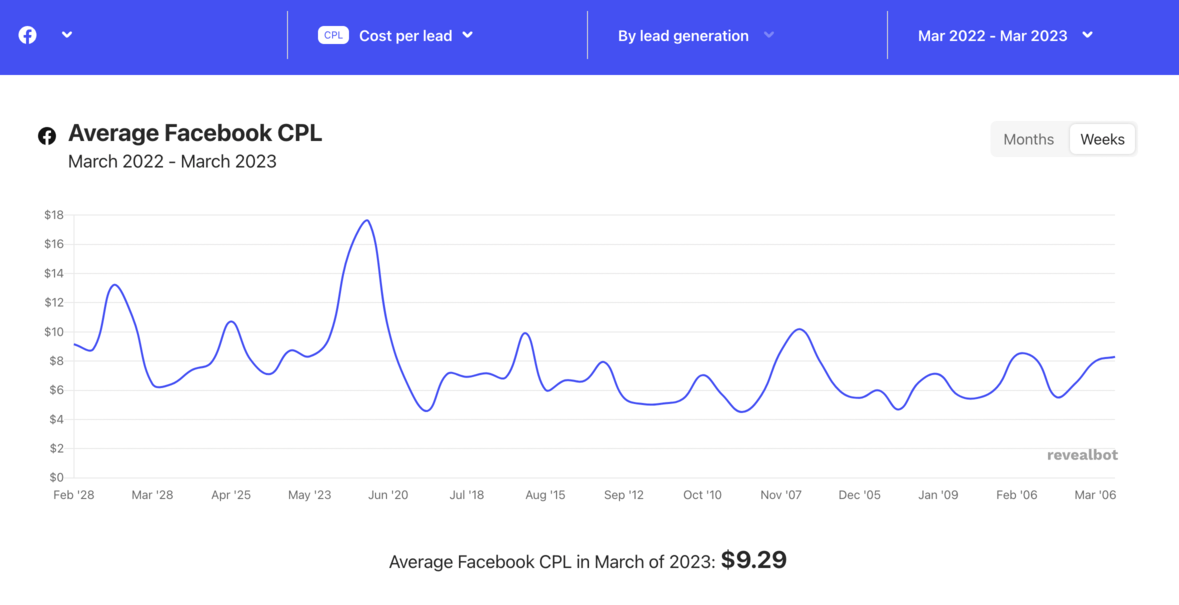Image resolution: width=1179 pixels, height=605 pixels.
Task: Click the Facebook icon in top navigation bar
Action: 25,35
